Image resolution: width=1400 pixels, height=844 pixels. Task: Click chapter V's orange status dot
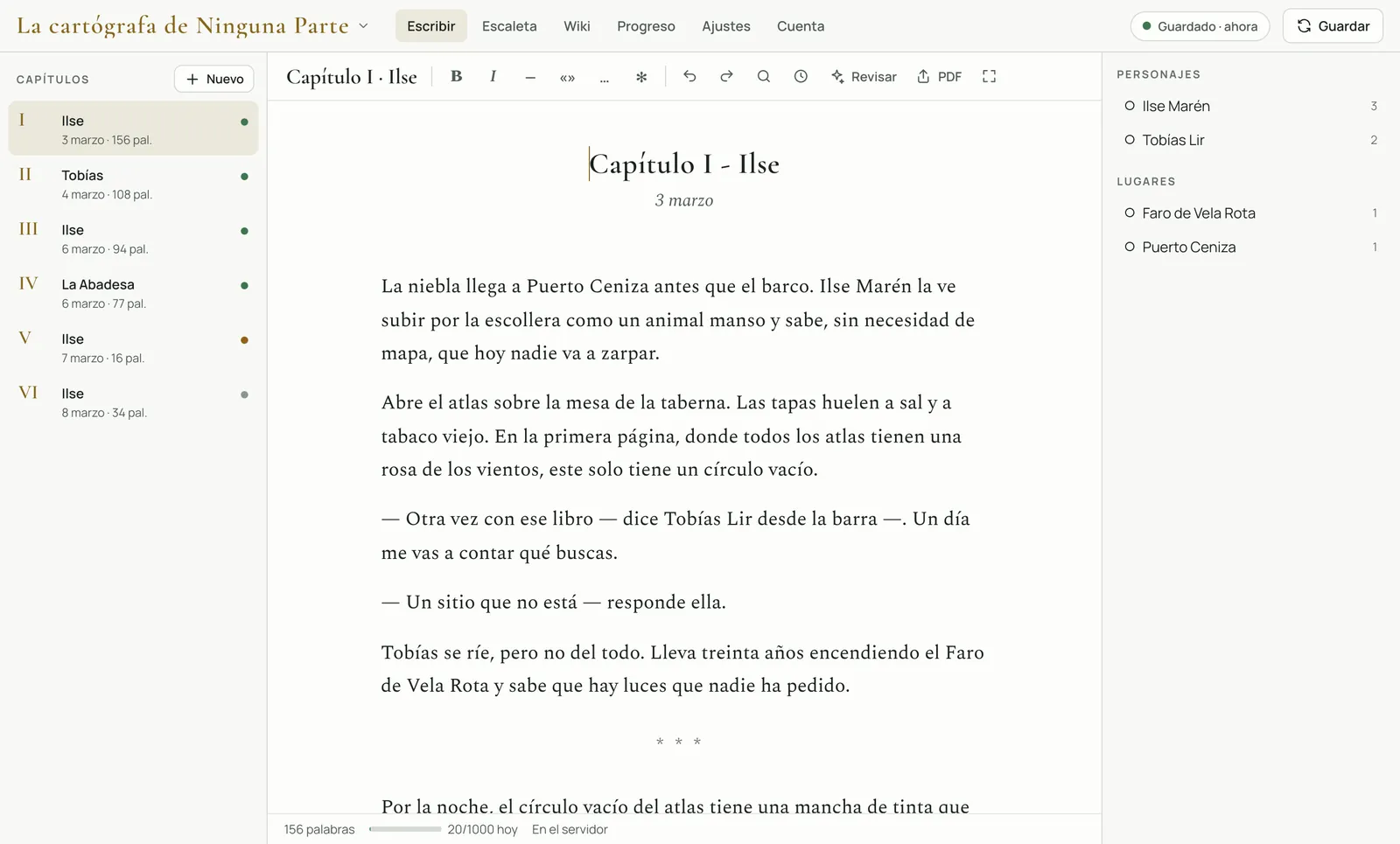click(x=244, y=340)
